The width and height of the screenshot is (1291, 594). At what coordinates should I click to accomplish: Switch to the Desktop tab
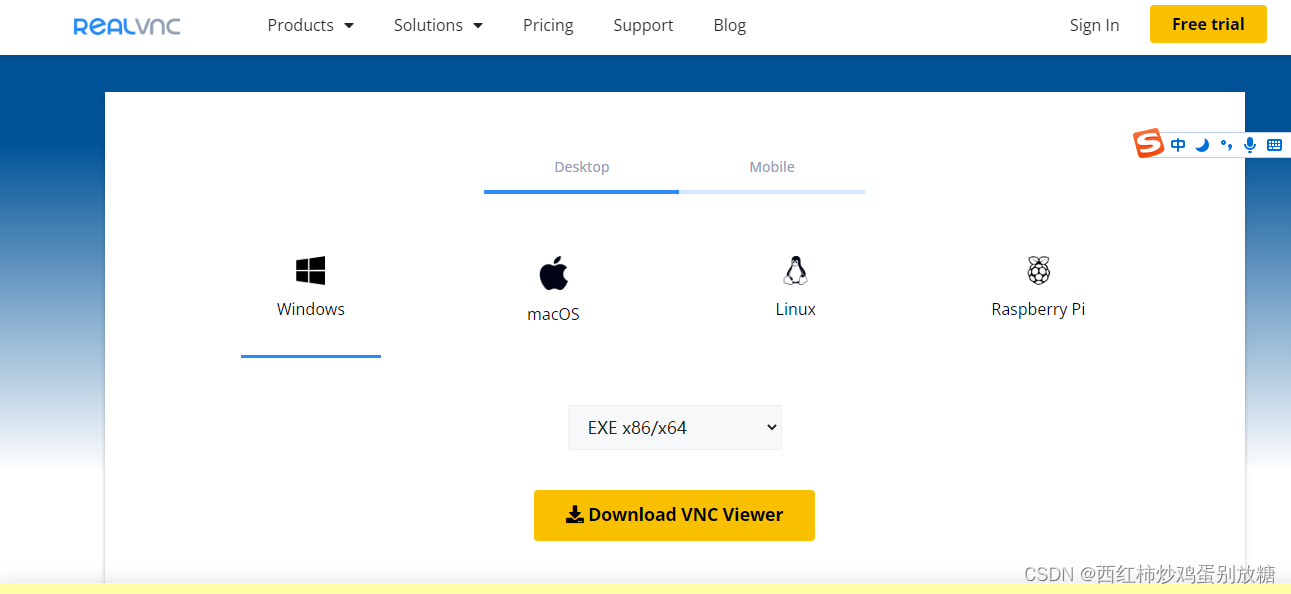pyautogui.click(x=582, y=167)
